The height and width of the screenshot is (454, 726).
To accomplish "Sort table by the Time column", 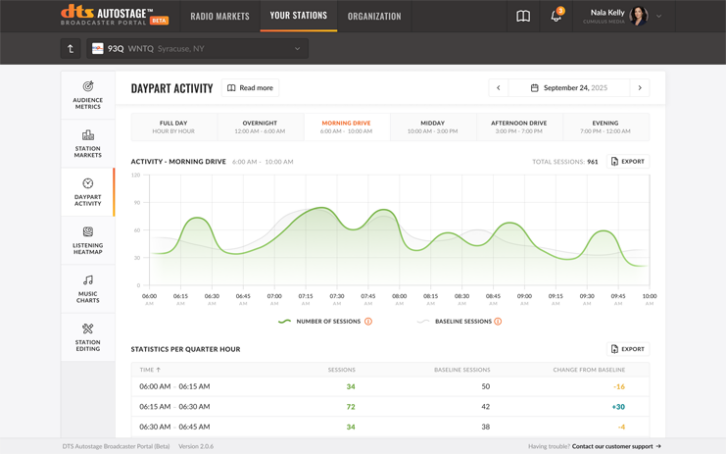I will tap(151, 369).
